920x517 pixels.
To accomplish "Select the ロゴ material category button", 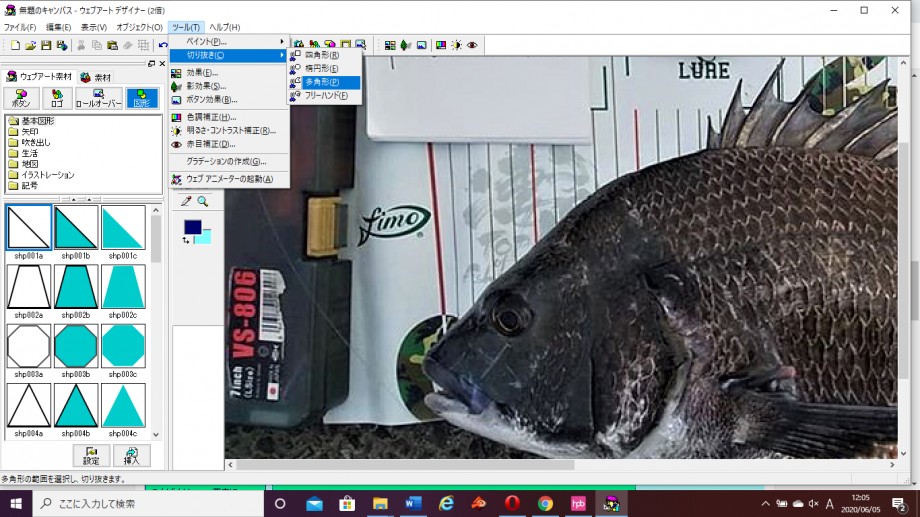I will [x=57, y=98].
